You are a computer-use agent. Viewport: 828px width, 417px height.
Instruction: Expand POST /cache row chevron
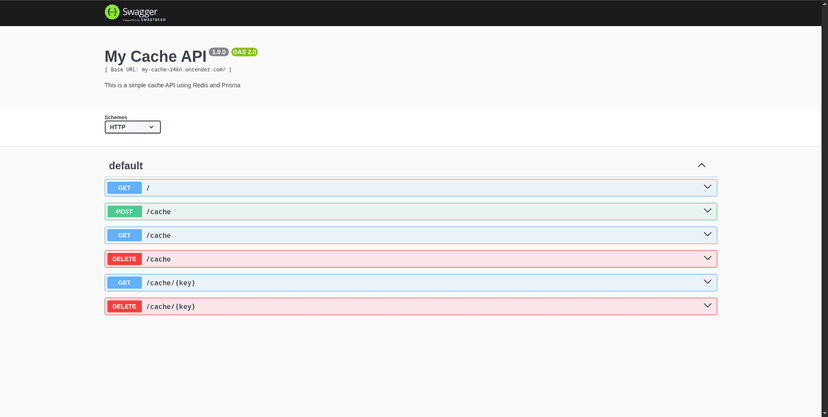[x=707, y=211]
